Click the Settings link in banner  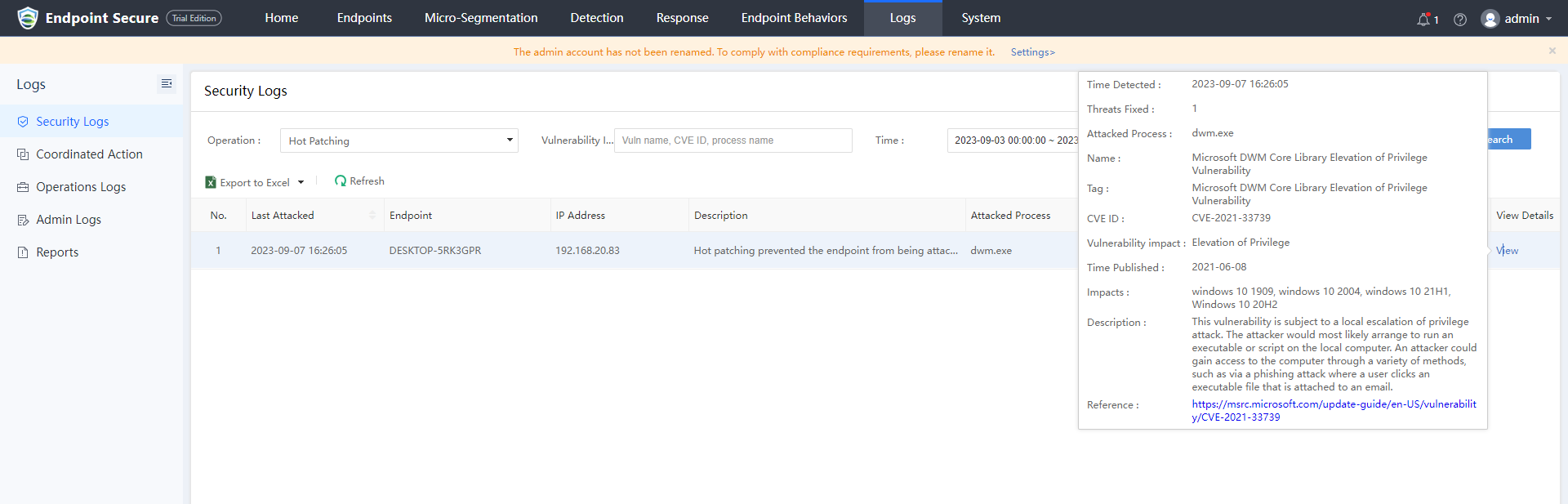point(1032,52)
